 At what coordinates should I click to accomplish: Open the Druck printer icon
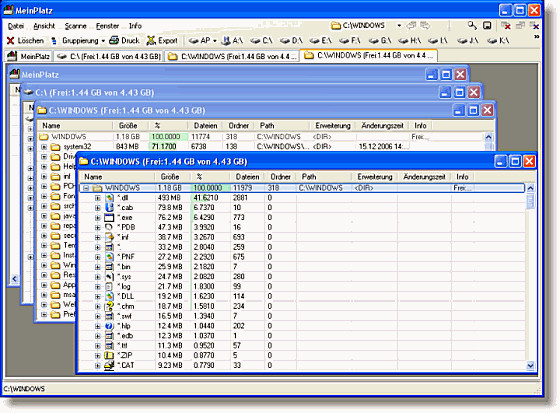tap(114, 40)
